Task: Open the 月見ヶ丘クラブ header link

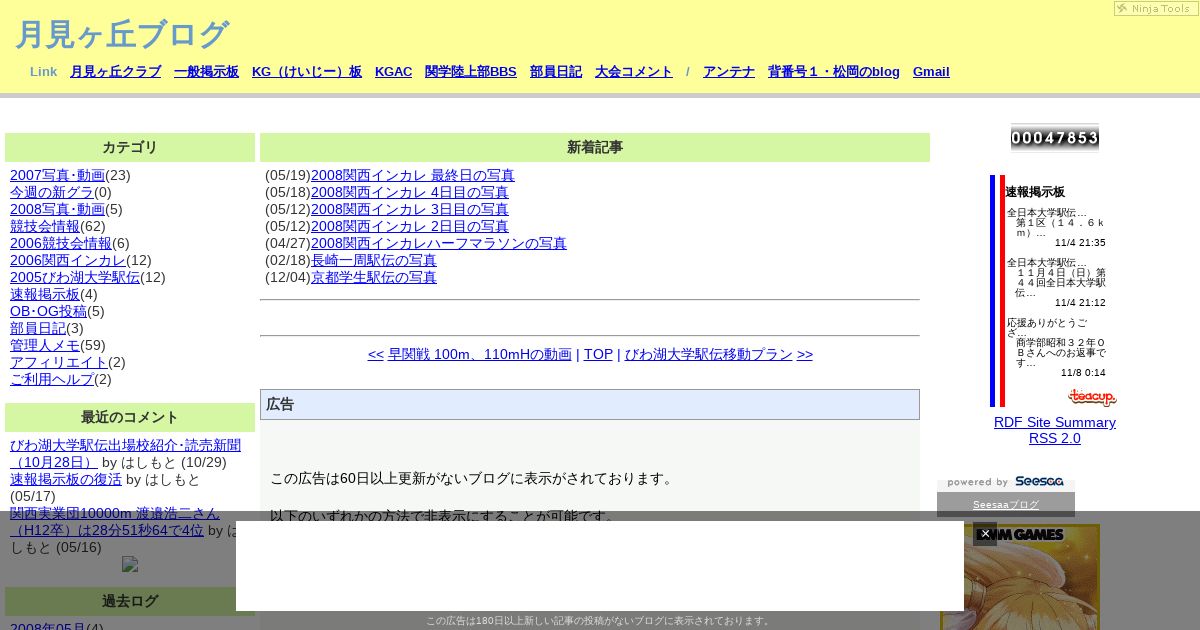Action: (x=115, y=72)
